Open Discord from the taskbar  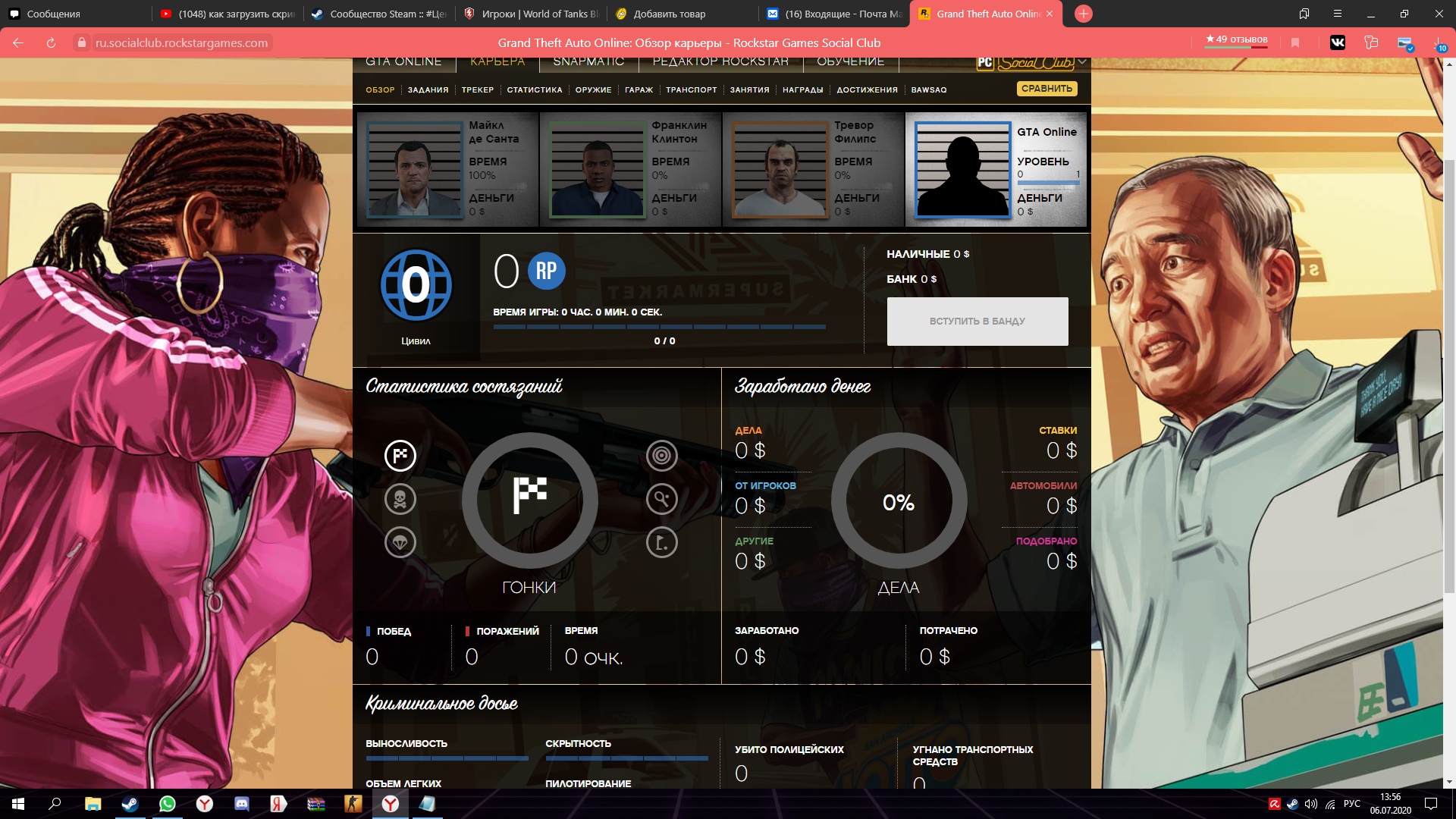point(242,804)
